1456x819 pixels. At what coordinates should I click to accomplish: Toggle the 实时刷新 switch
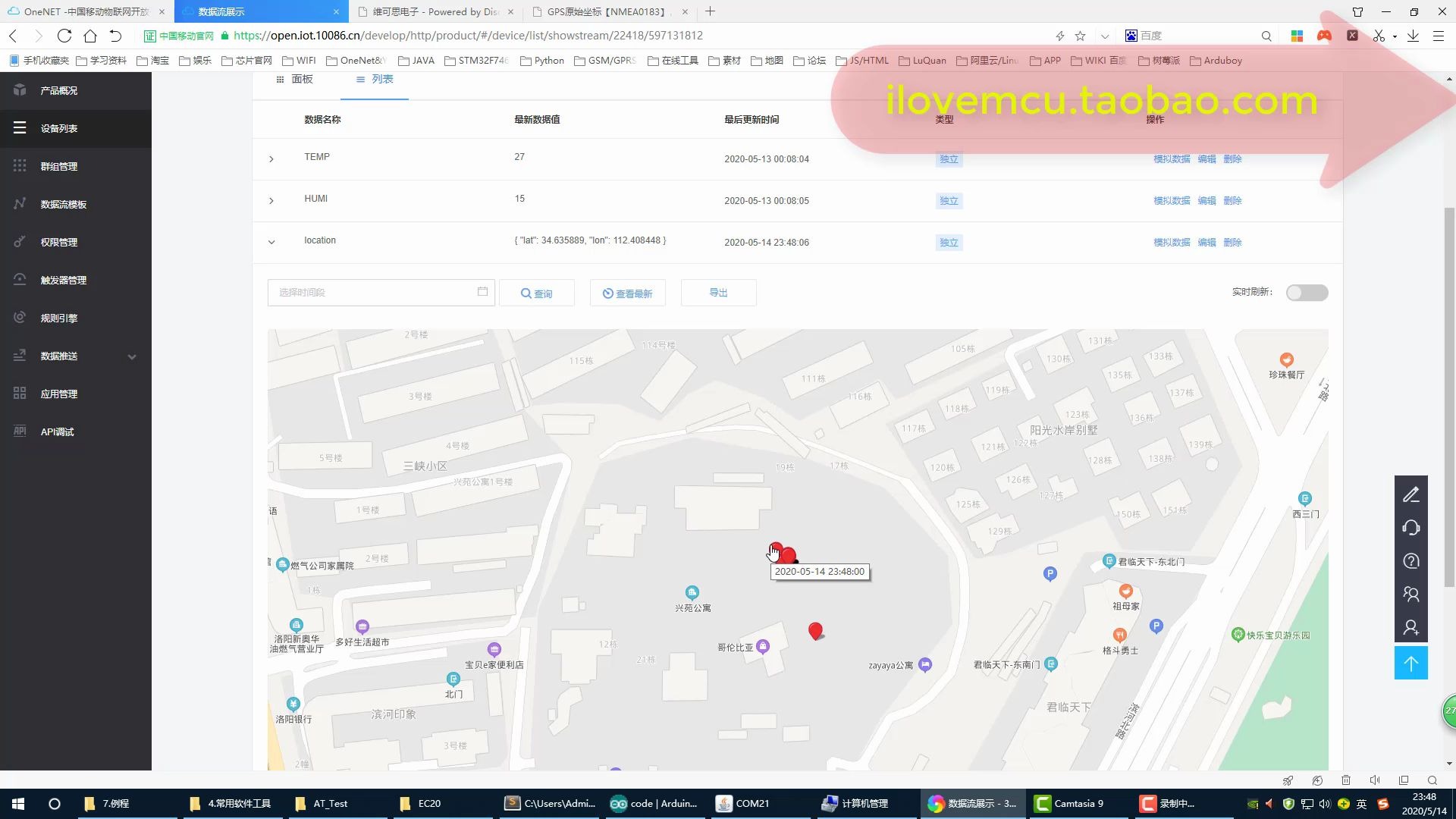click(1307, 293)
